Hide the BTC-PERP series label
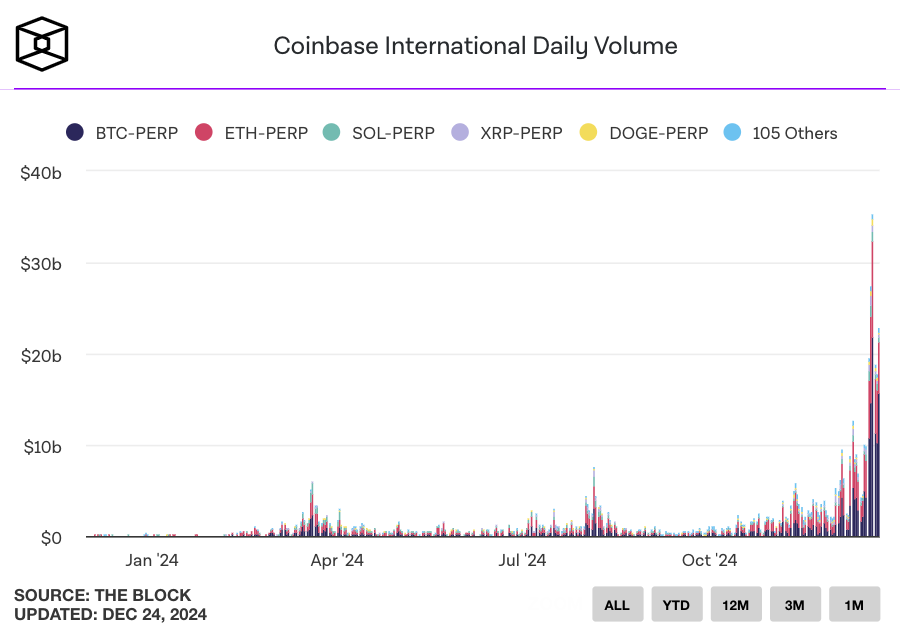Screen dimensions: 900x634 pyautogui.click(x=136, y=133)
